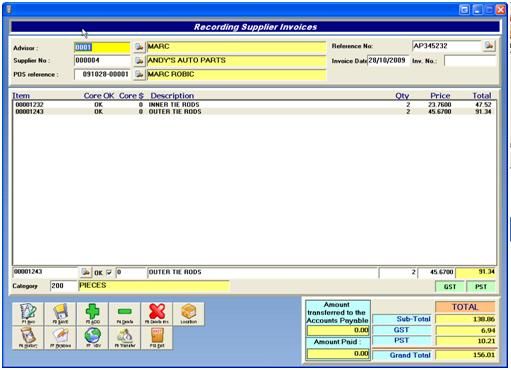The width and height of the screenshot is (511, 370).
Task: Click the GST tax button
Action: point(450,287)
